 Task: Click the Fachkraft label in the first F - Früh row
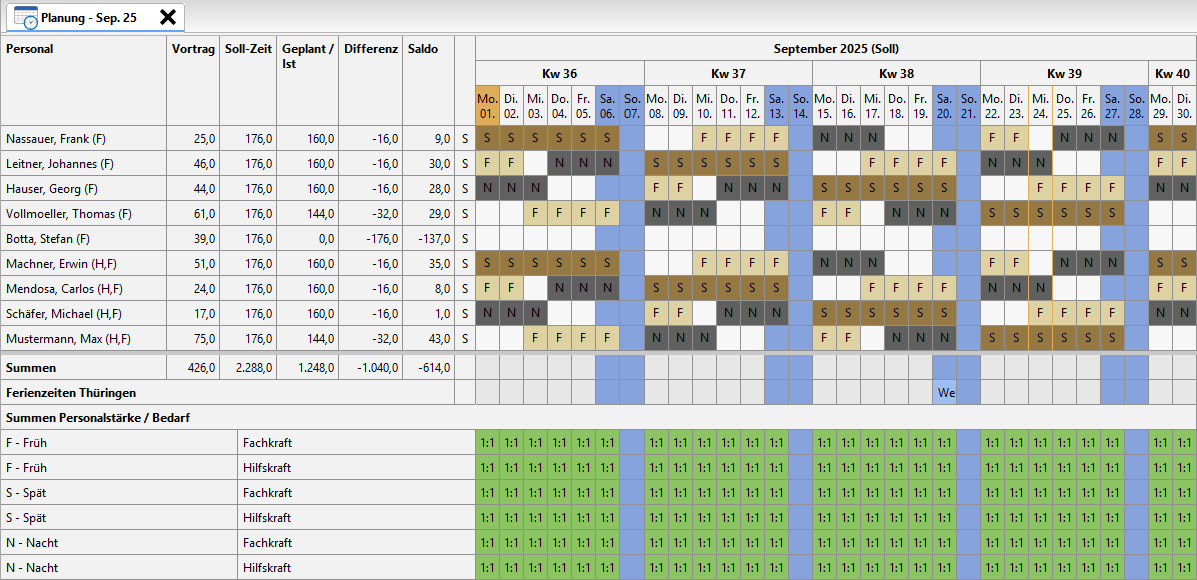pos(267,443)
